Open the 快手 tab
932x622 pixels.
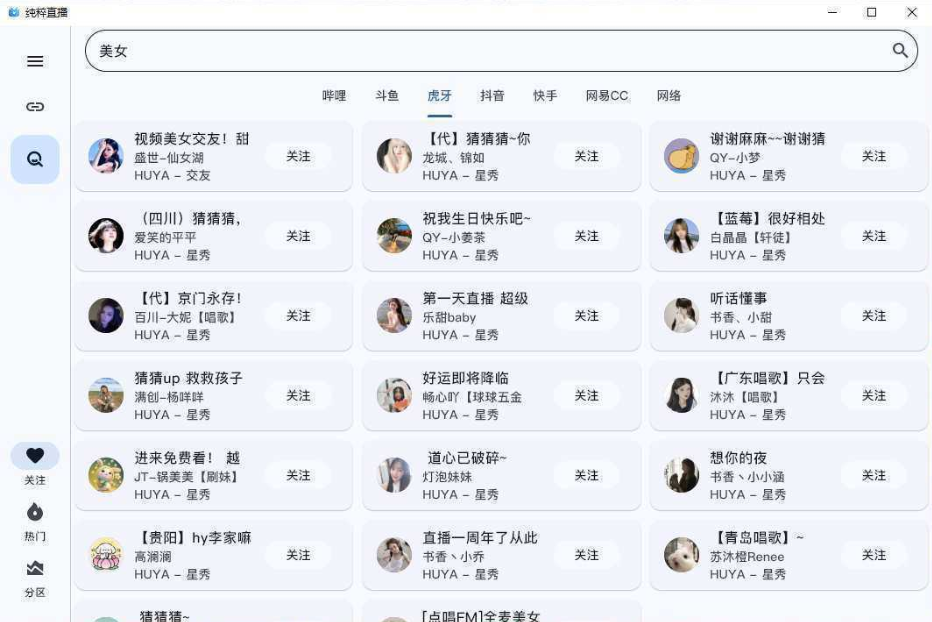[545, 96]
